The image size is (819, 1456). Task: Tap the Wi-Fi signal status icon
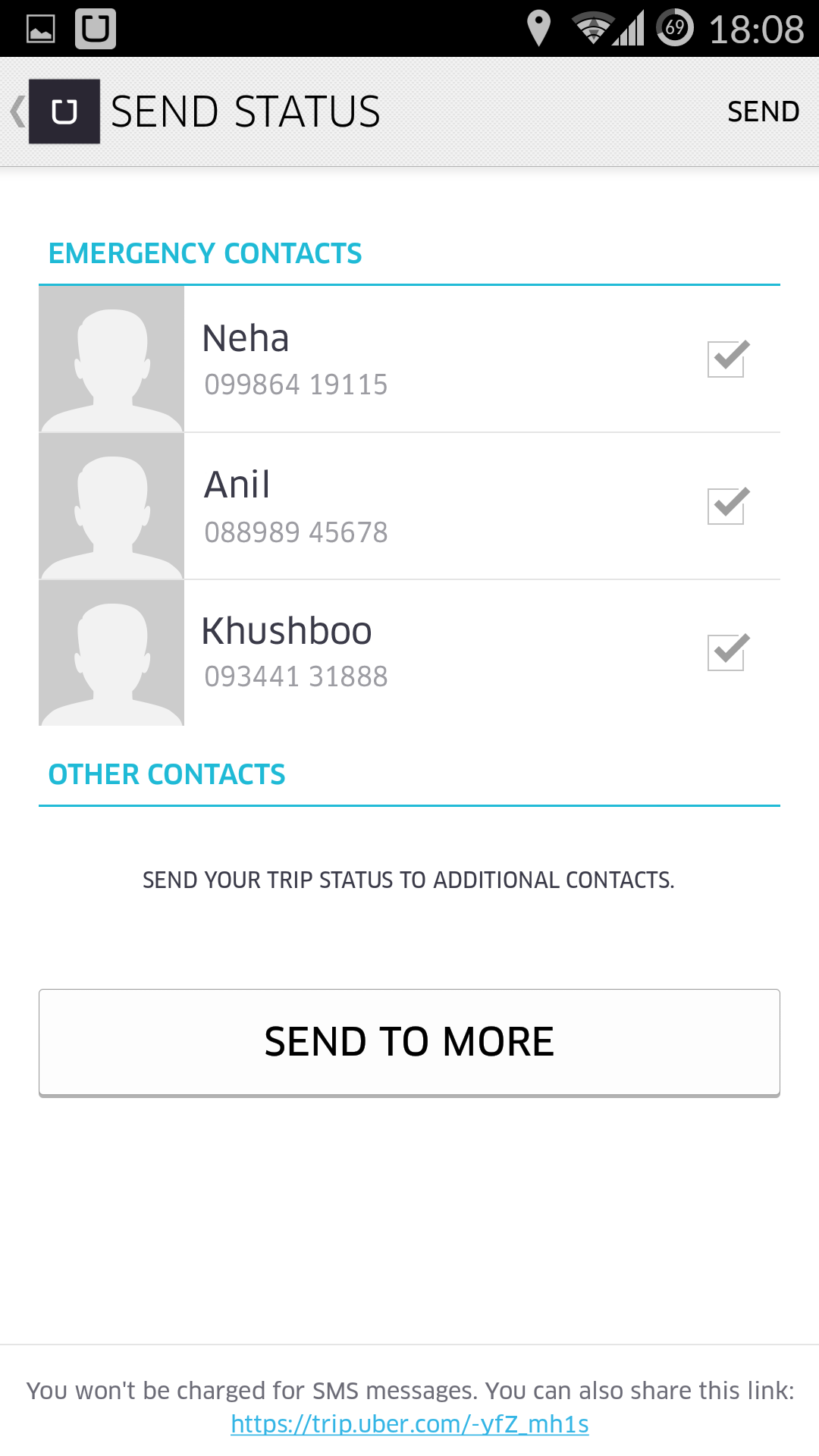592,29
